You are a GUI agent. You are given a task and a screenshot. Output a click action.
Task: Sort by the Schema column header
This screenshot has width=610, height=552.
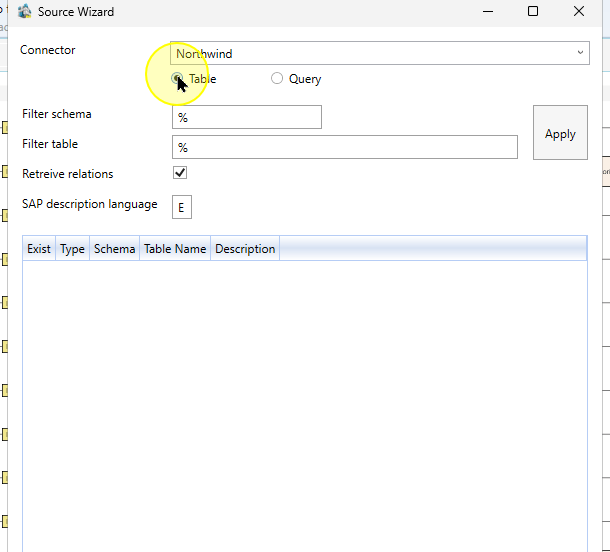114,249
